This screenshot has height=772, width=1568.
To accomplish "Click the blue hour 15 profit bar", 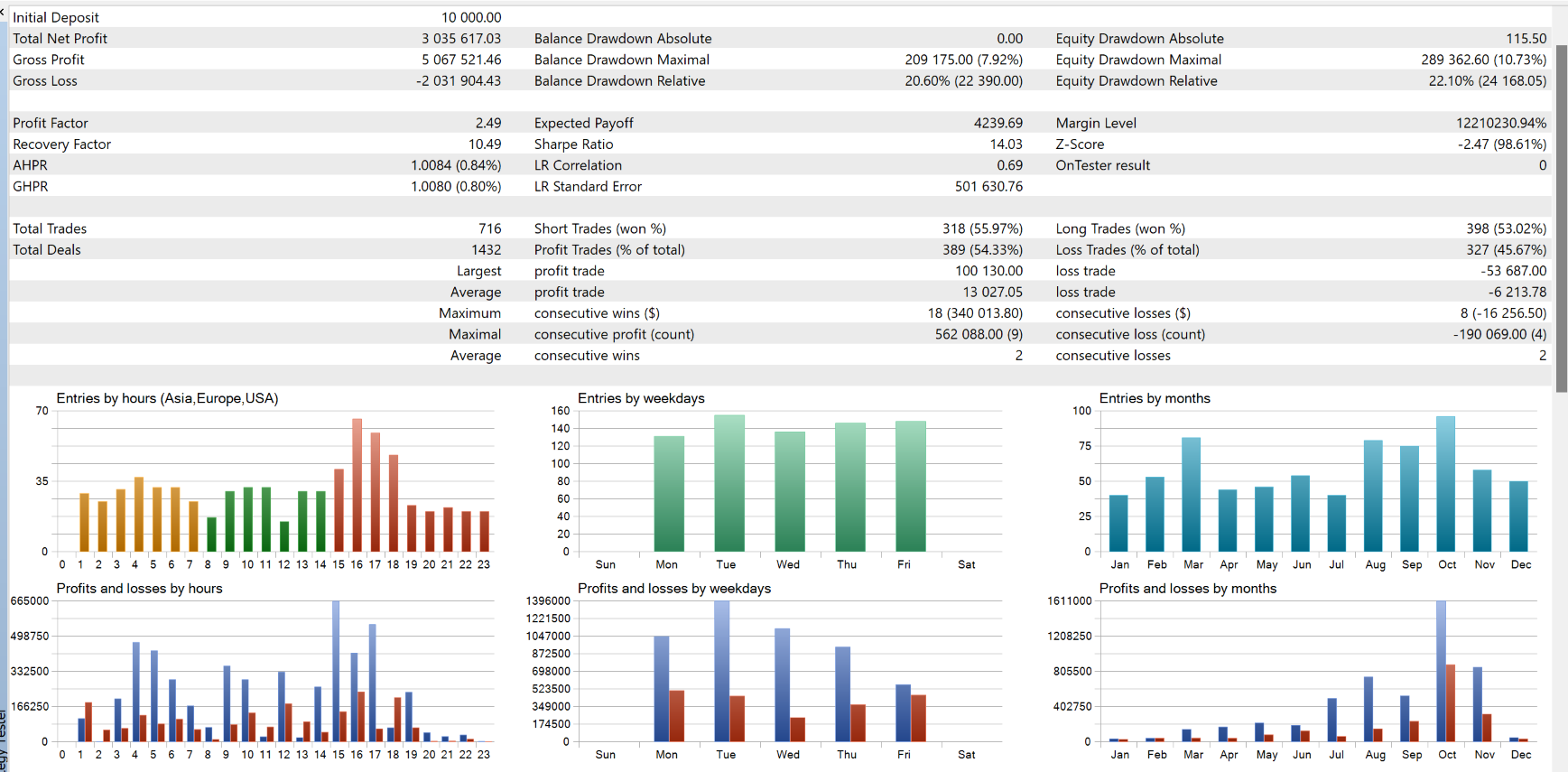I will click(x=336, y=671).
